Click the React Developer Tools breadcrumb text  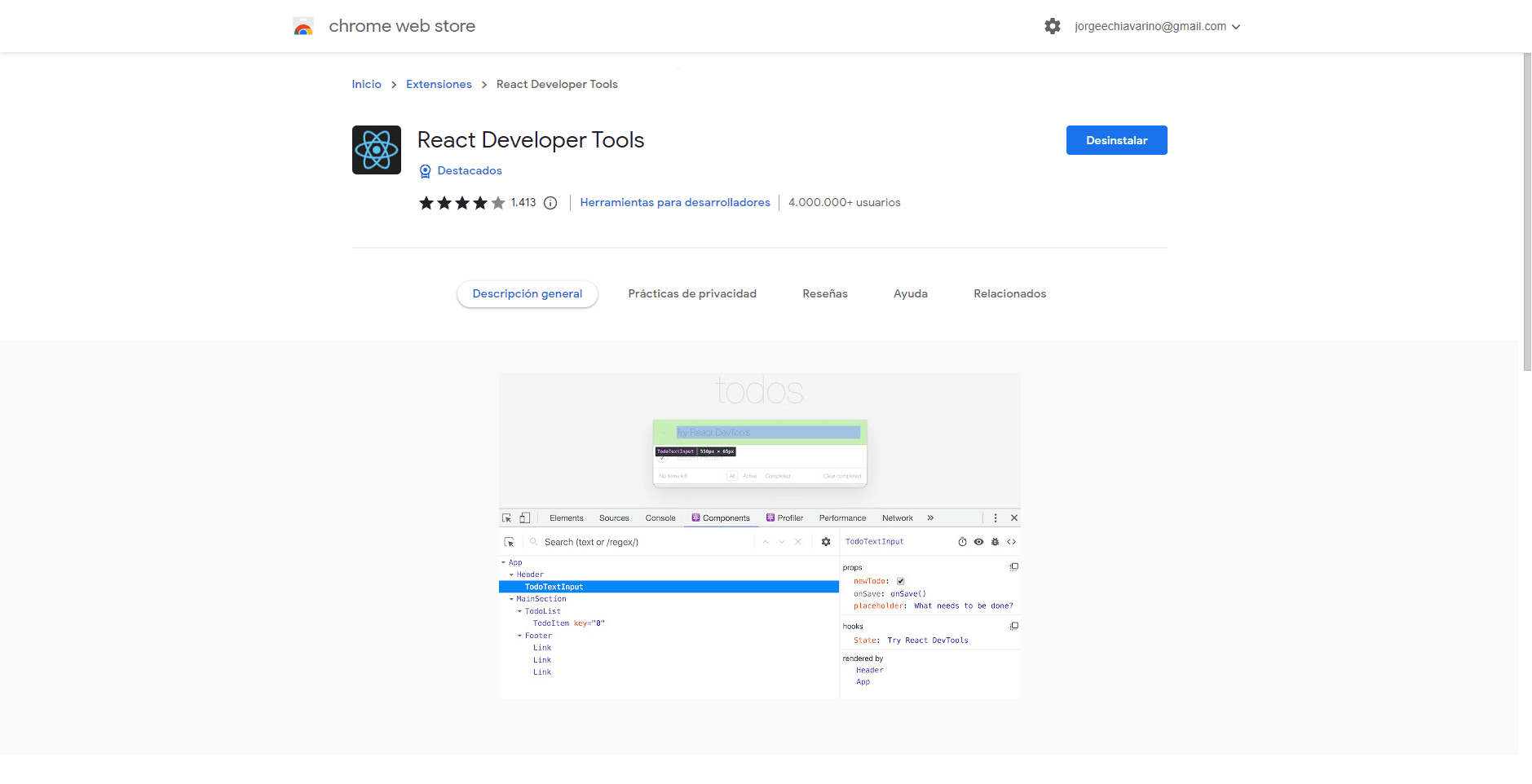pyautogui.click(x=557, y=84)
